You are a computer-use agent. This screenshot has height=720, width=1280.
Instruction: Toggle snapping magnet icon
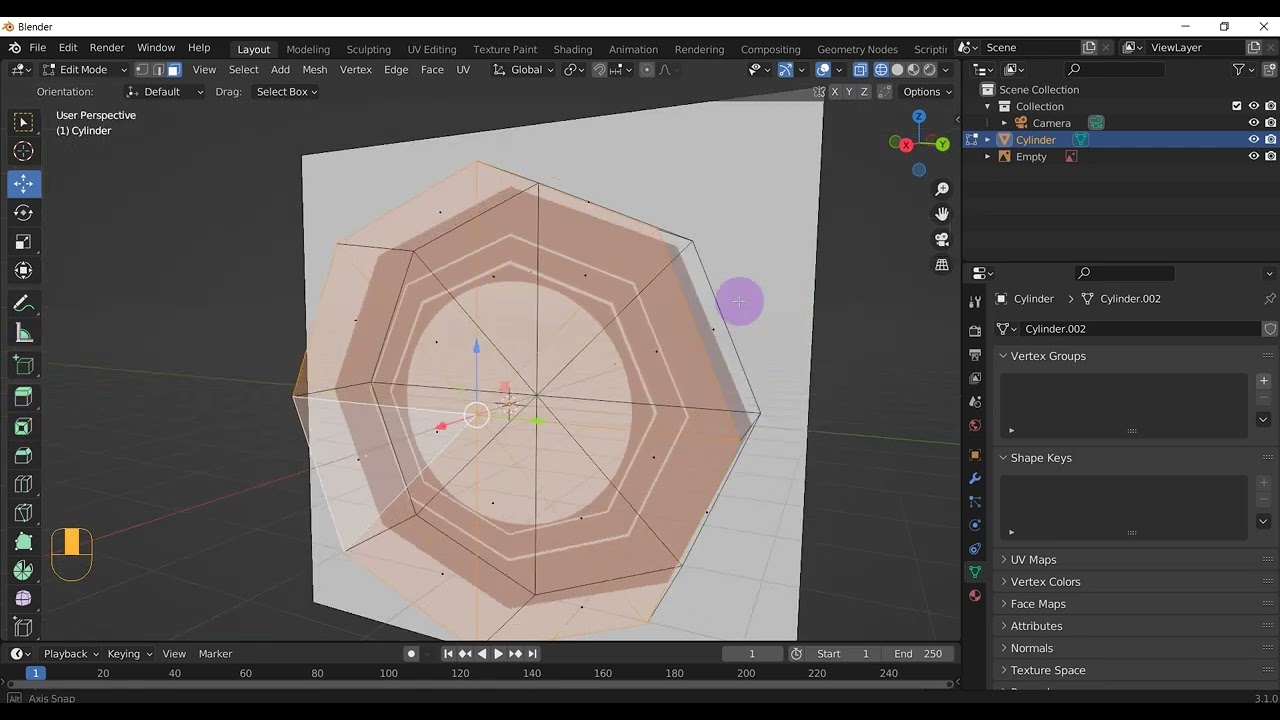pyautogui.click(x=599, y=70)
